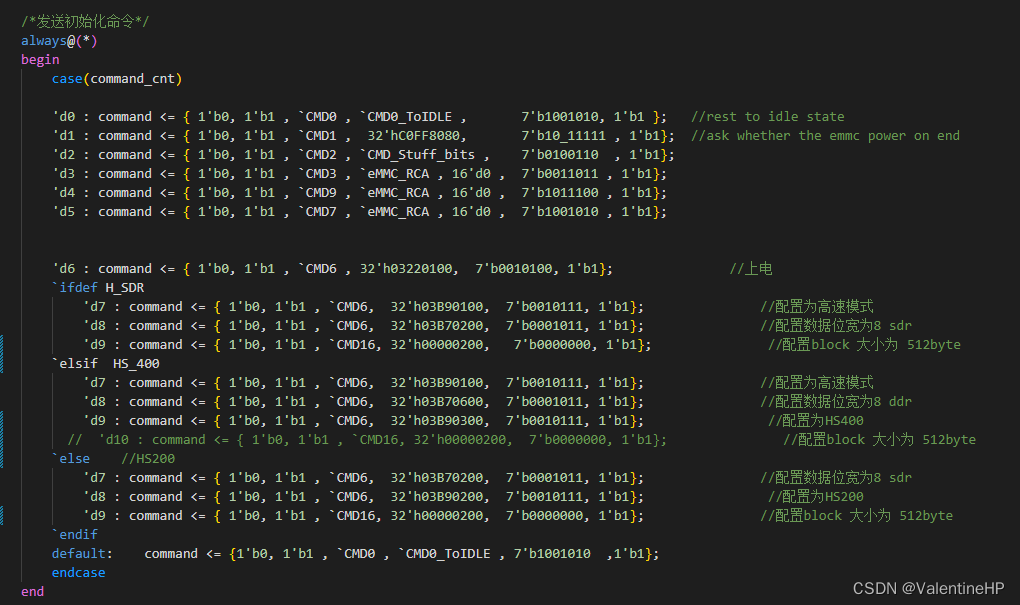Click the final end keyword
Image resolution: width=1020 pixels, height=605 pixels.
click(33, 592)
